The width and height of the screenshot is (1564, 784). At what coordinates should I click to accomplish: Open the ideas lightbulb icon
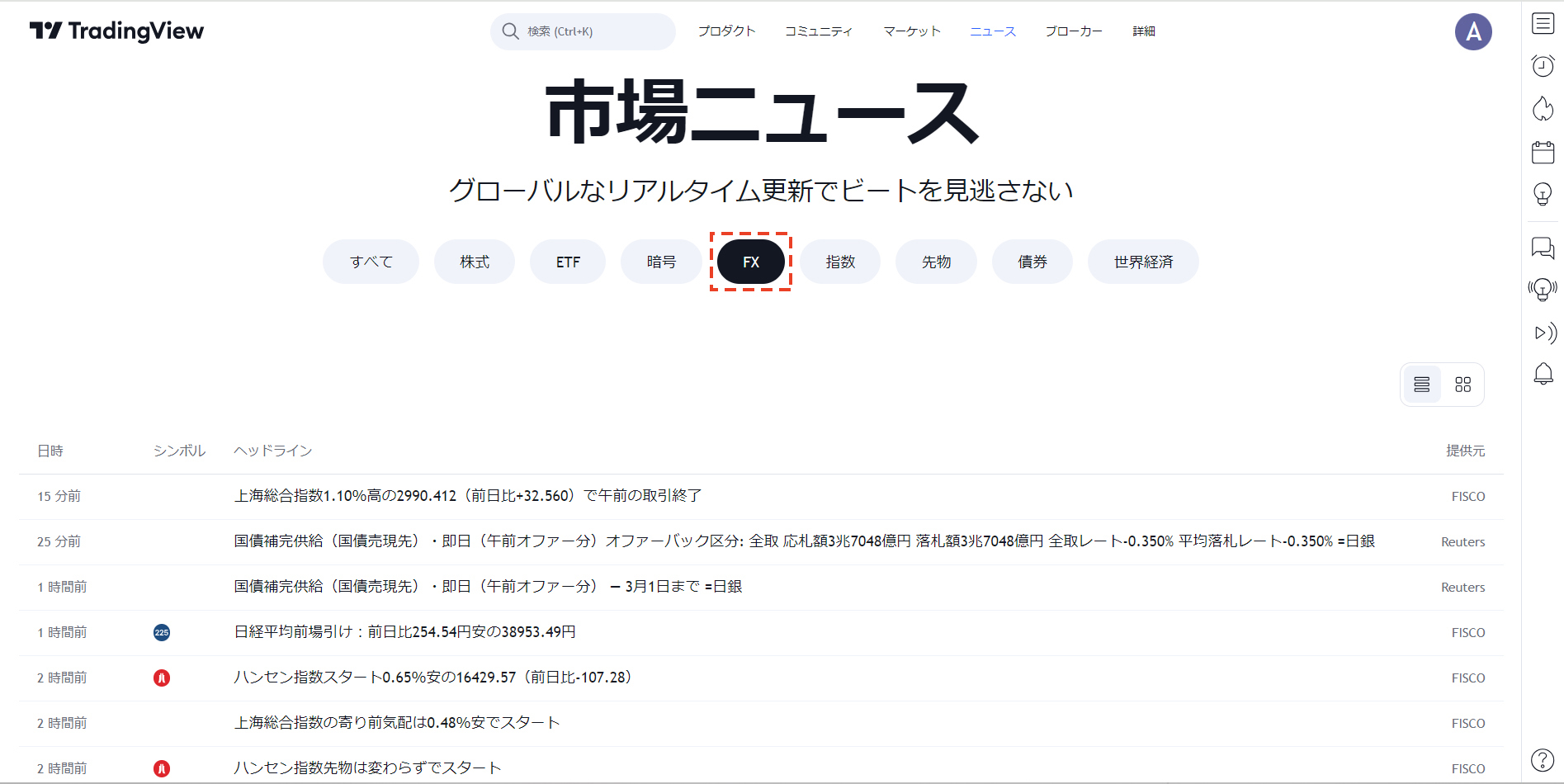(x=1543, y=195)
